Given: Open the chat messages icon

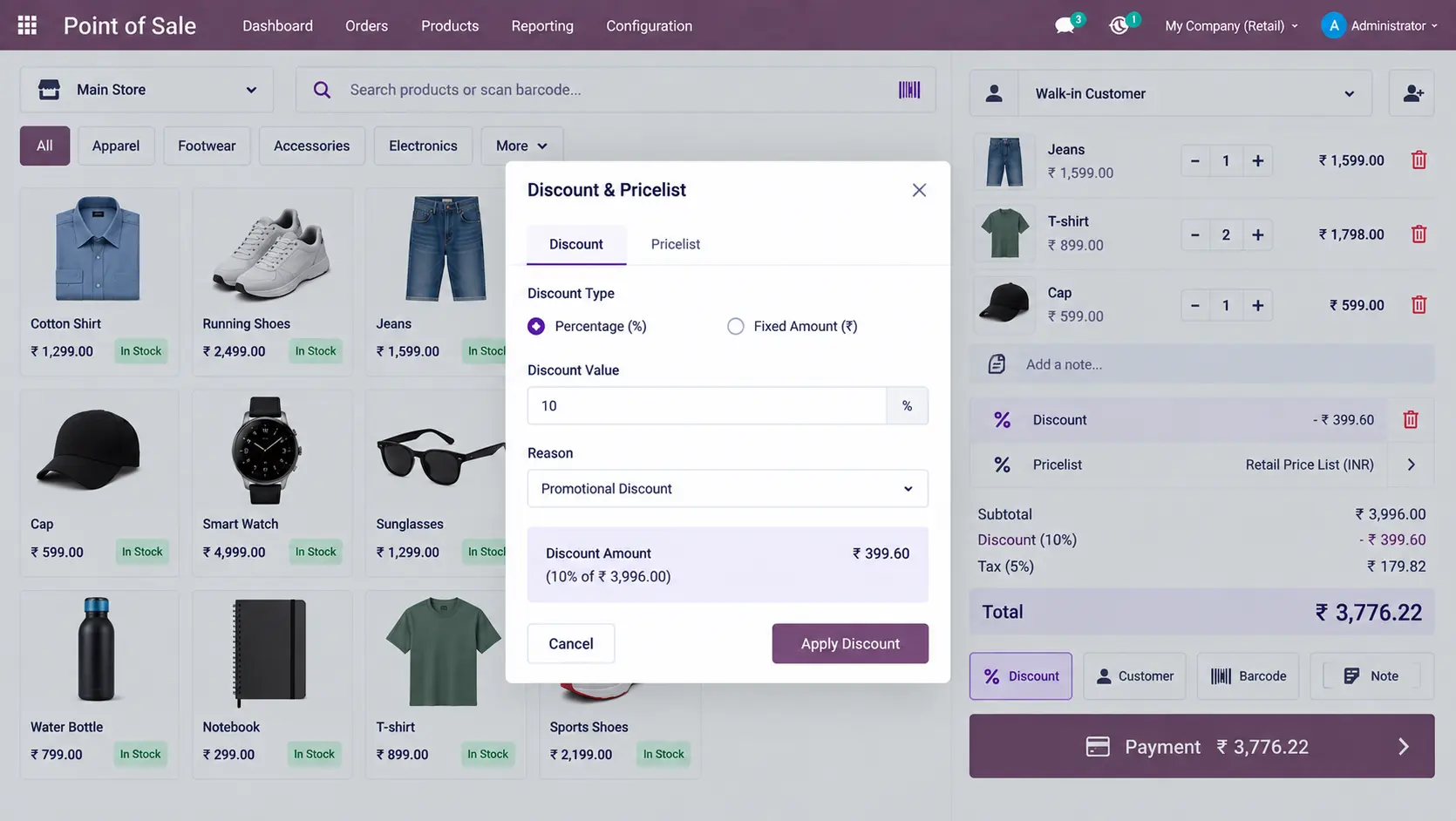Looking at the screenshot, I should (1065, 25).
